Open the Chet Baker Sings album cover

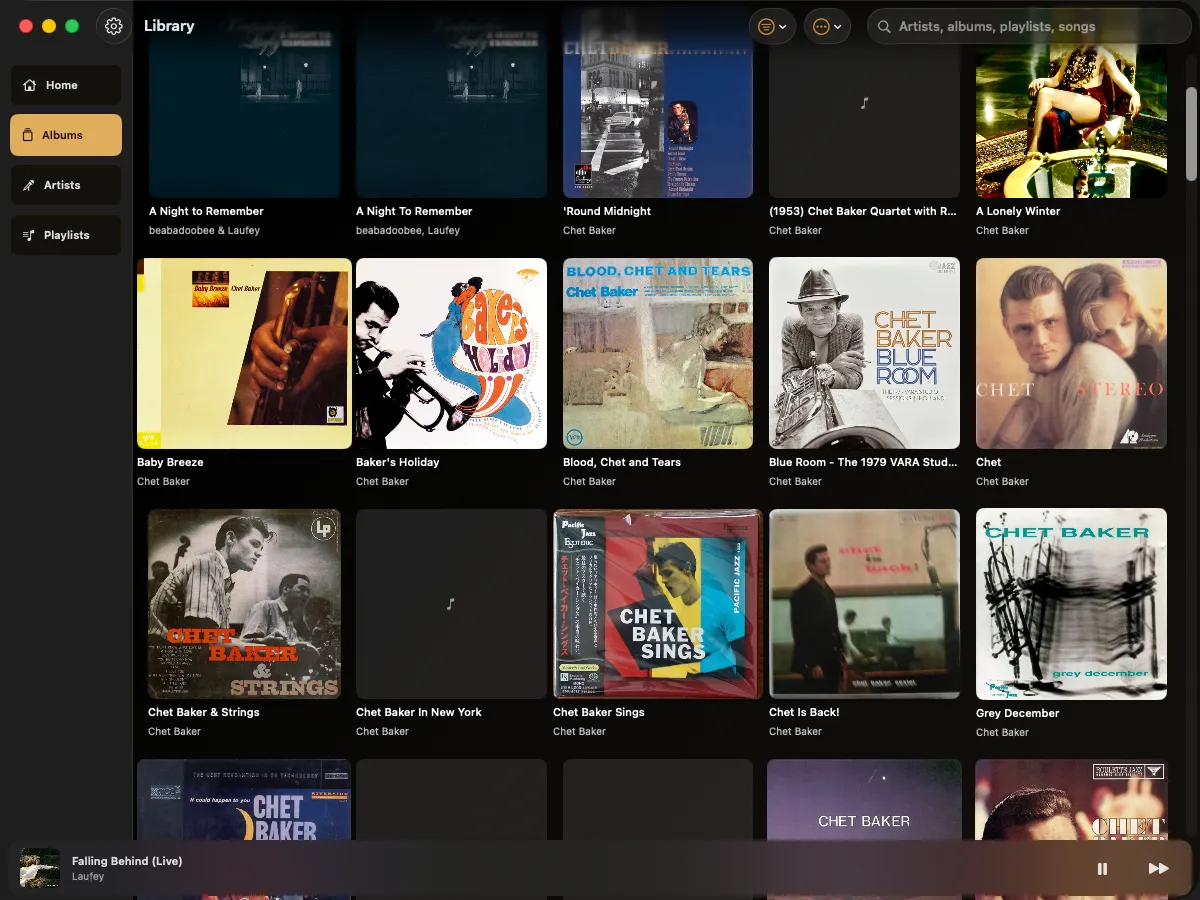tap(658, 604)
